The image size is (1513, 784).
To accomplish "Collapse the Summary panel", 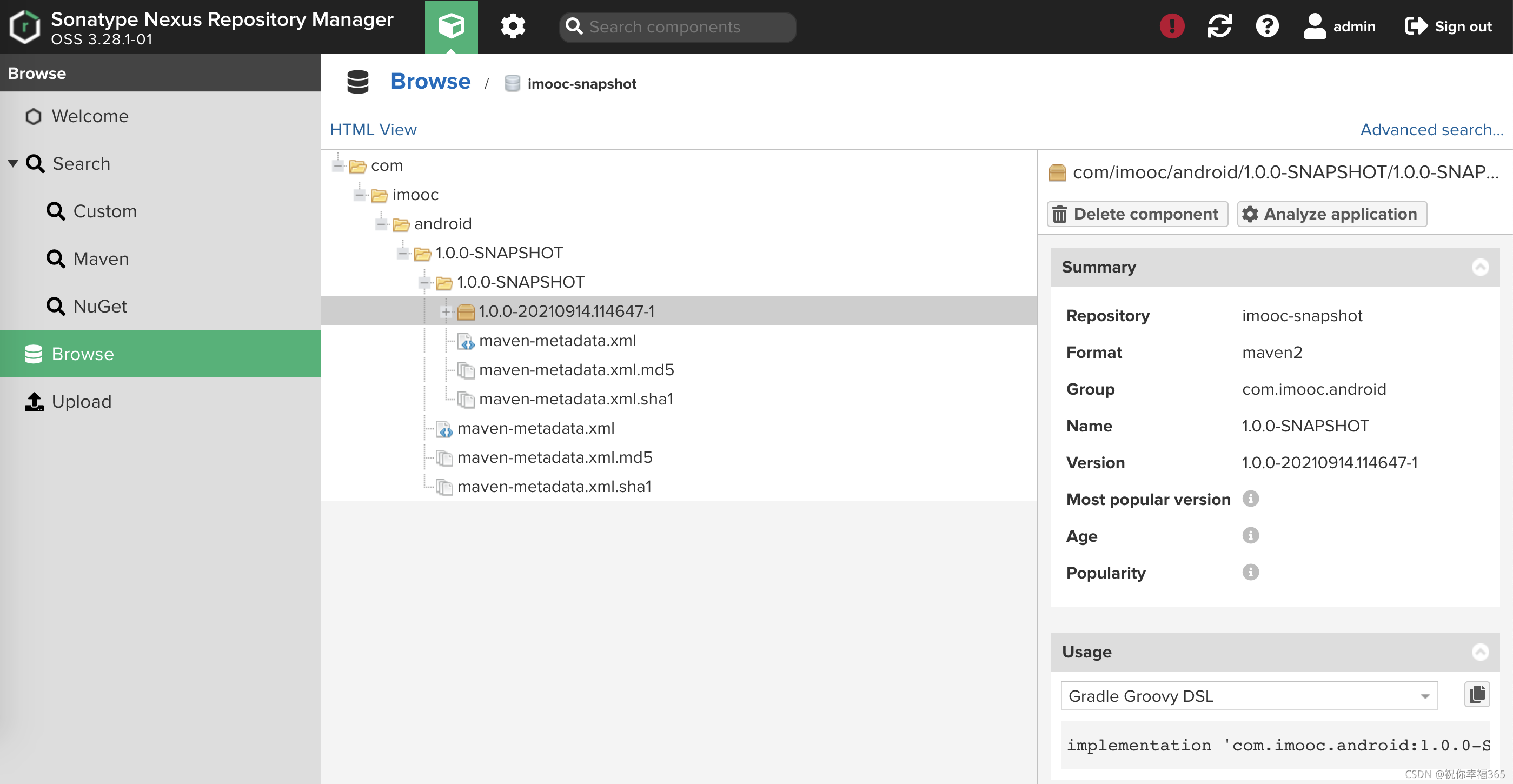I will point(1479,267).
